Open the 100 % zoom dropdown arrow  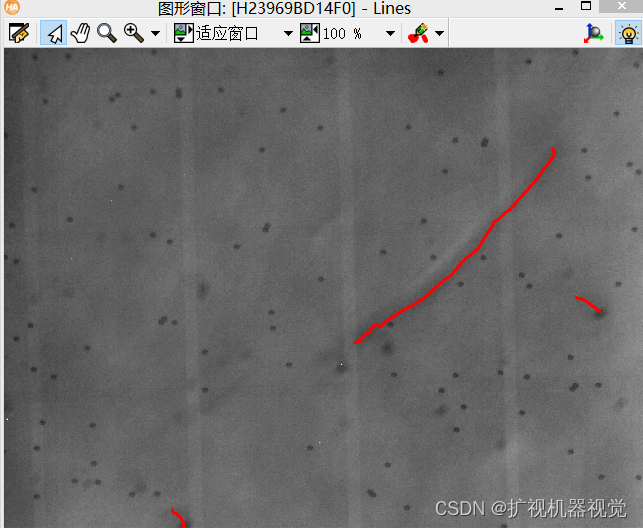click(390, 33)
